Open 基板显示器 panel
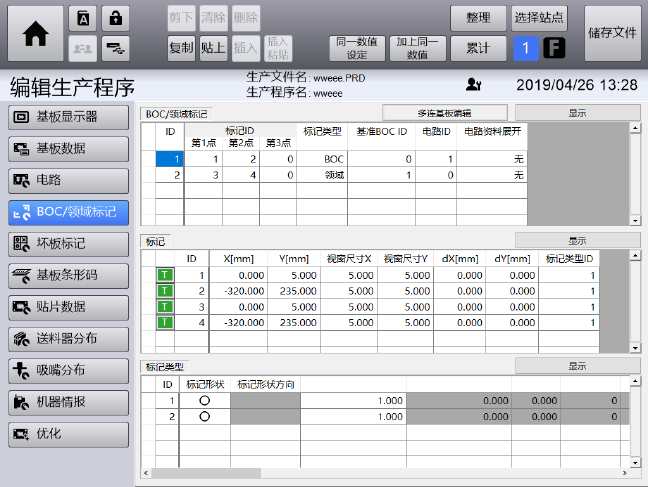Screen dimensions: 648x487 point(69,117)
